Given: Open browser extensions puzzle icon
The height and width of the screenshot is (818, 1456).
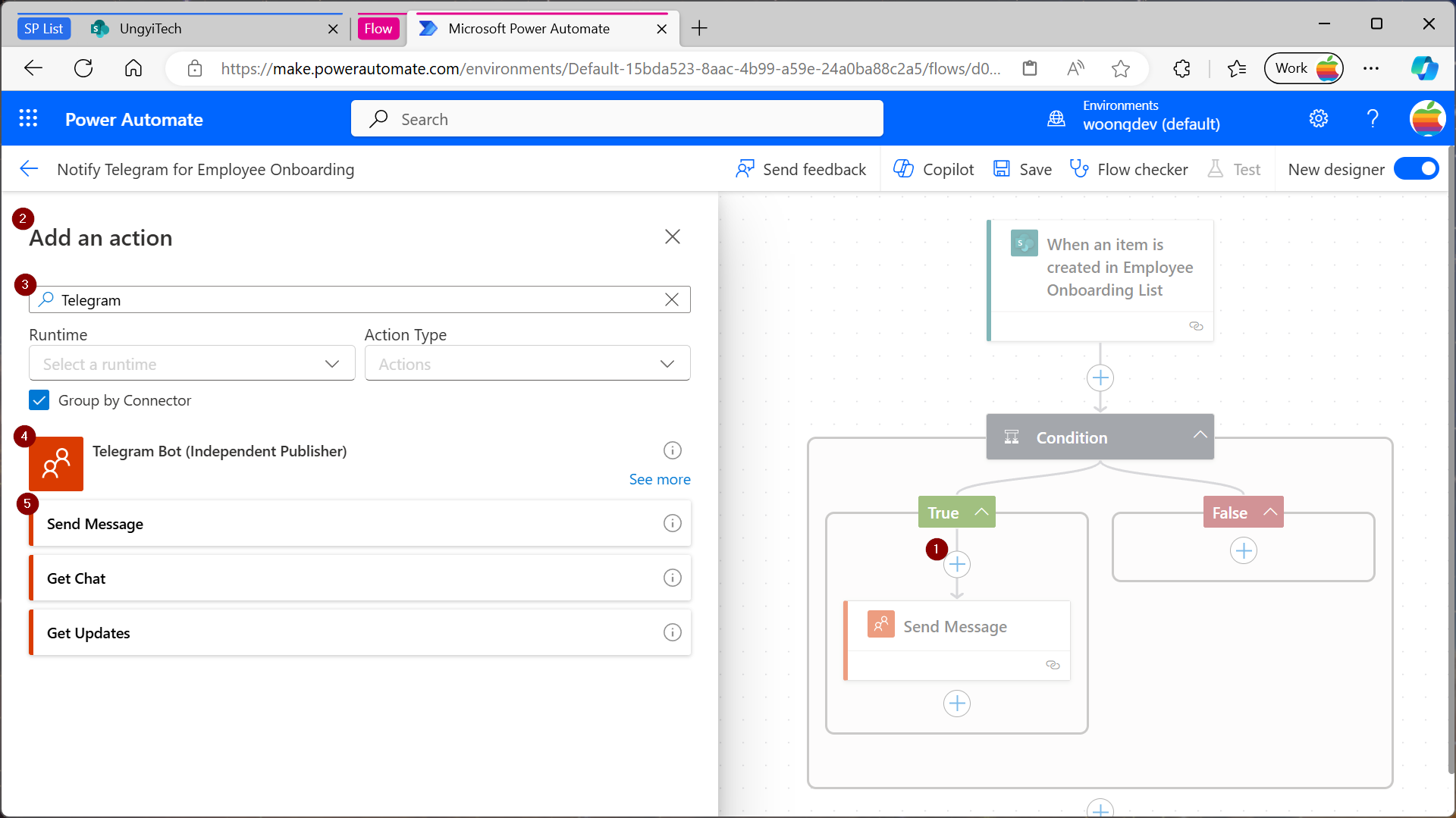Looking at the screenshot, I should point(1181,68).
